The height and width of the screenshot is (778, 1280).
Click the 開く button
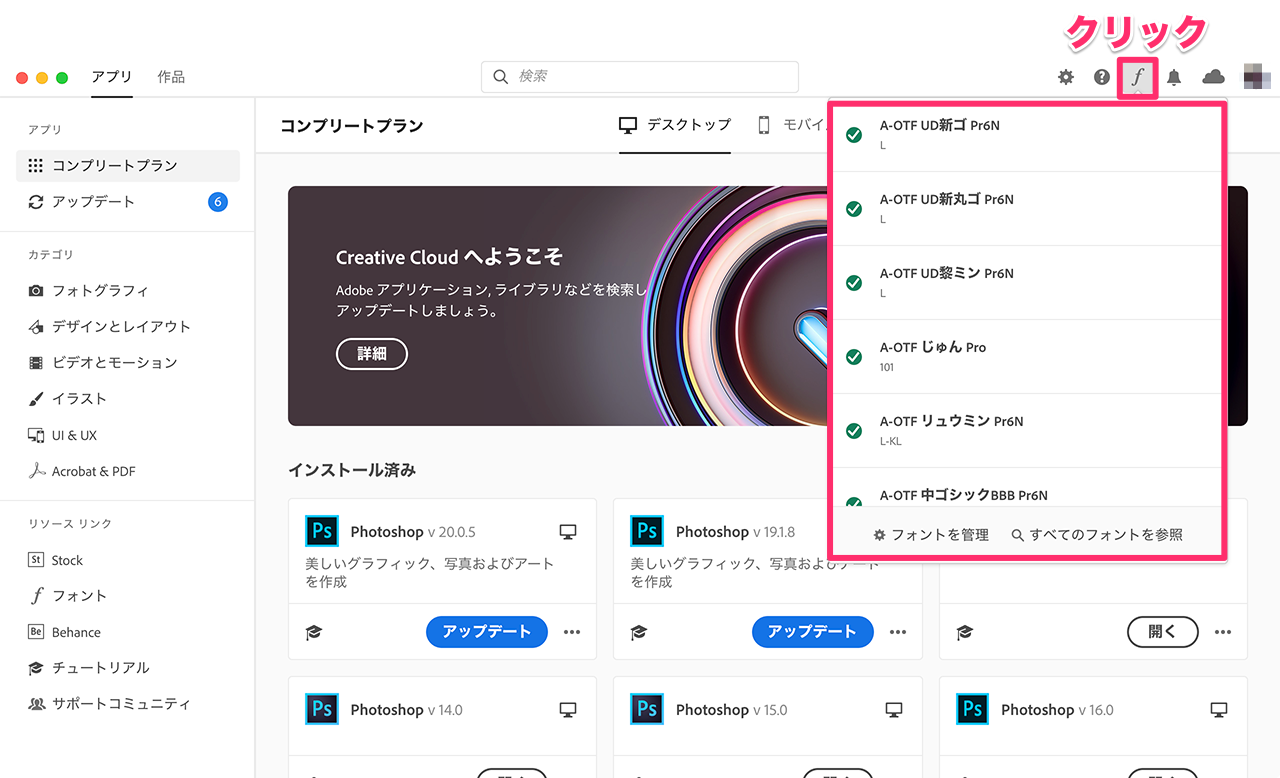pos(1163,632)
